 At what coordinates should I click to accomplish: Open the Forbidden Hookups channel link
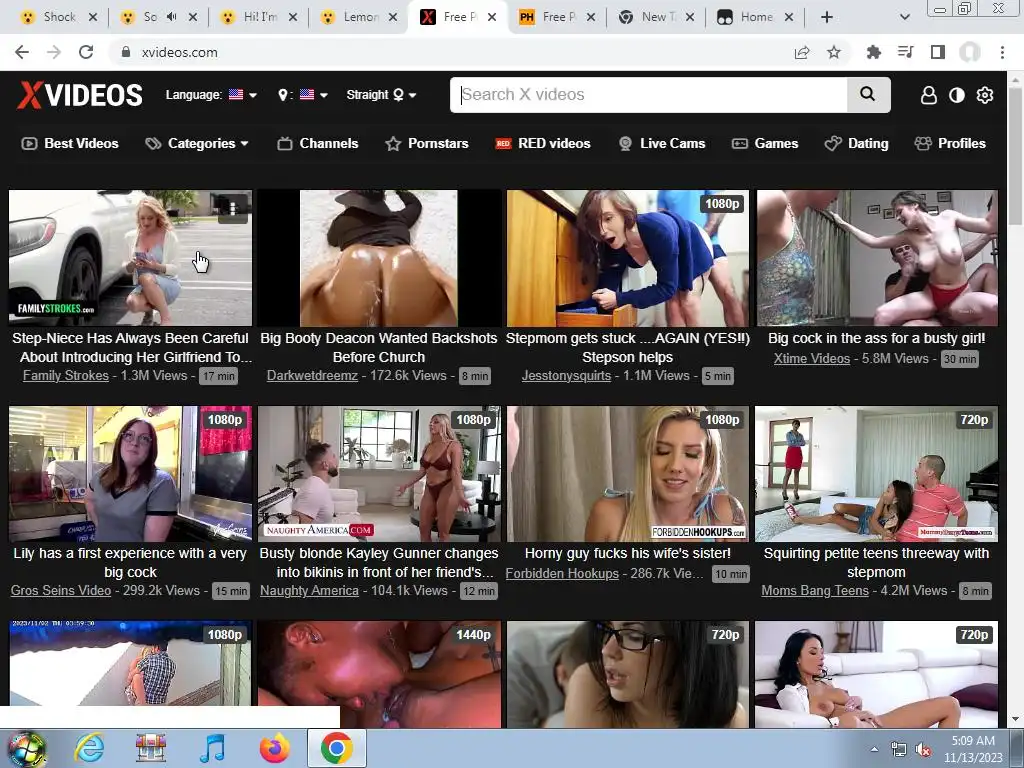tap(562, 573)
